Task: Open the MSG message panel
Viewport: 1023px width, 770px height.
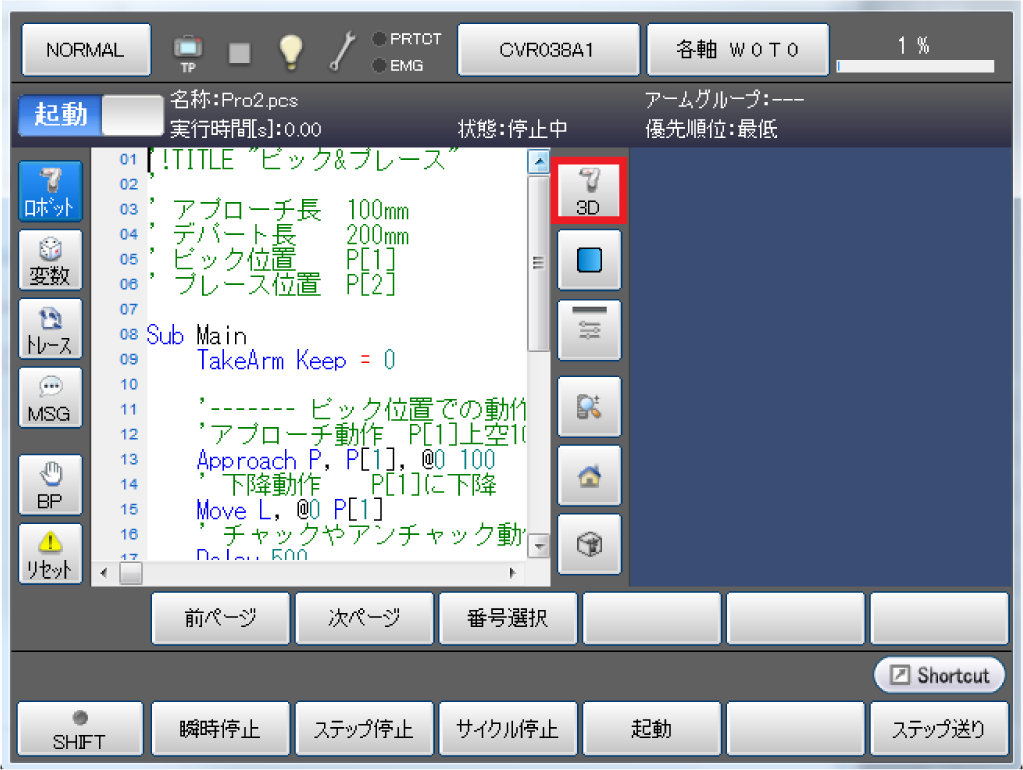Action: pos(50,401)
